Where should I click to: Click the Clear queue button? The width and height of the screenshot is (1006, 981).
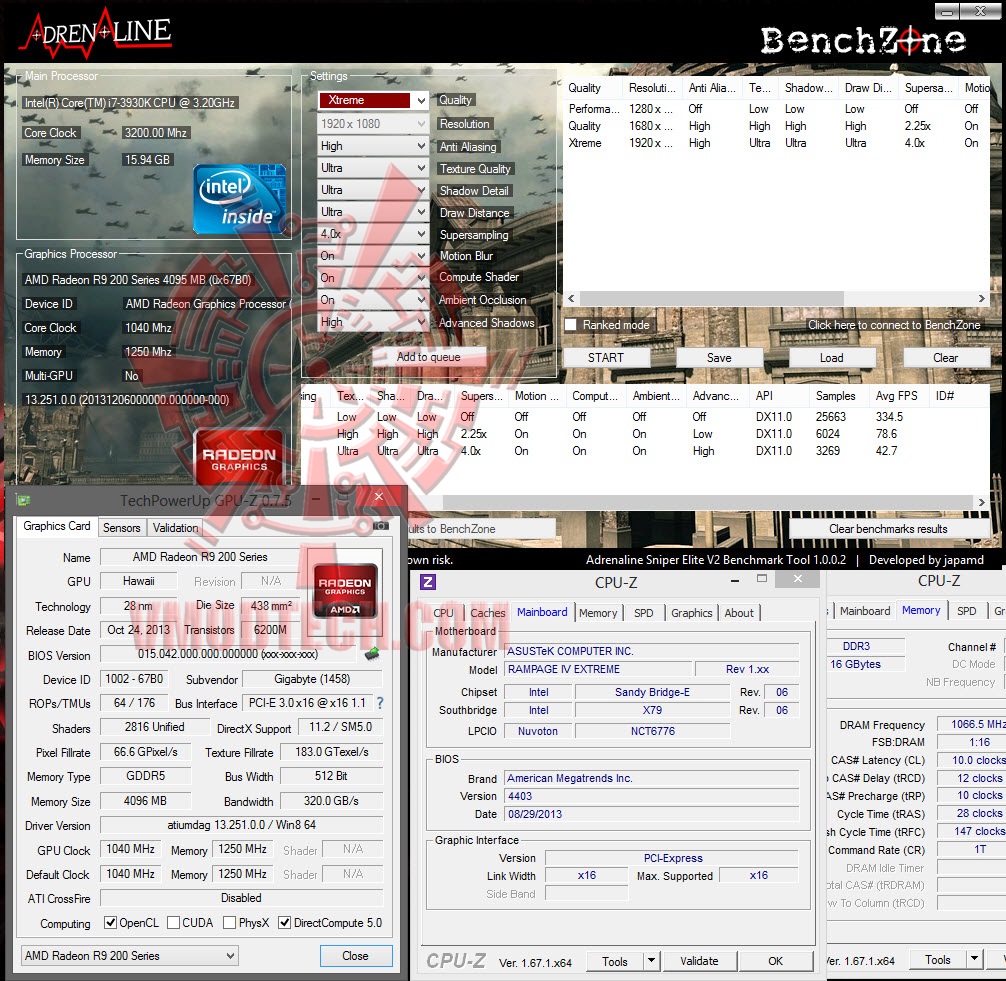tap(946, 357)
